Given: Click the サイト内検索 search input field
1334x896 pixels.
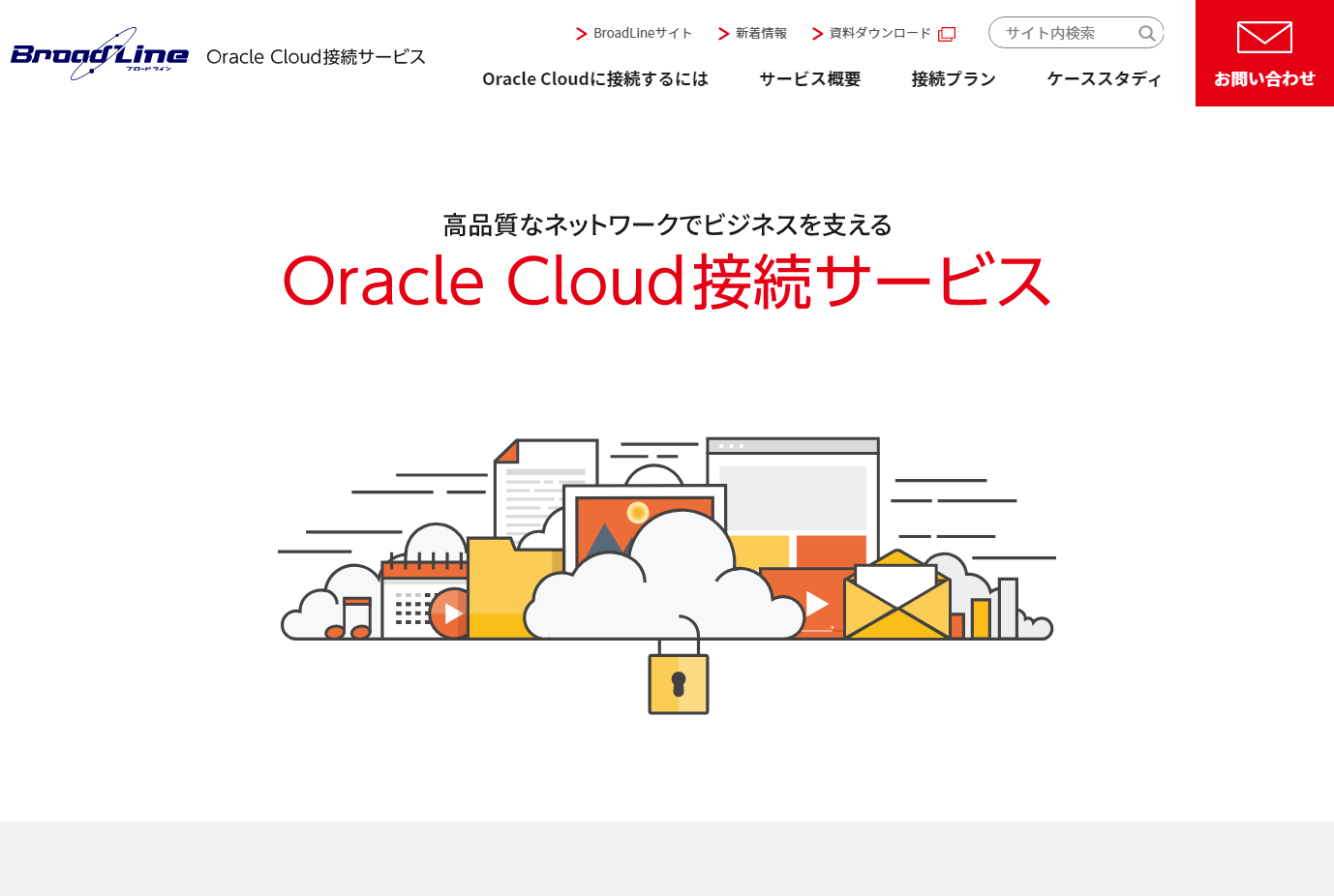Looking at the screenshot, I should pos(1055,32).
